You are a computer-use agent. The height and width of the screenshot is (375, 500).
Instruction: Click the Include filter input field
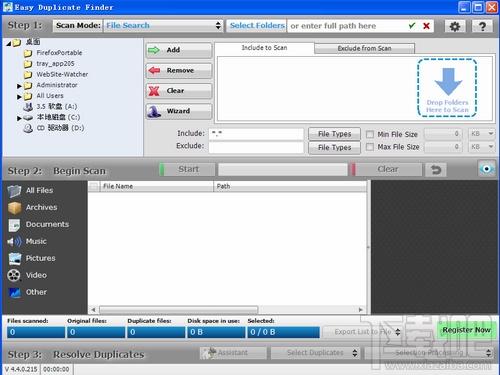pos(256,134)
